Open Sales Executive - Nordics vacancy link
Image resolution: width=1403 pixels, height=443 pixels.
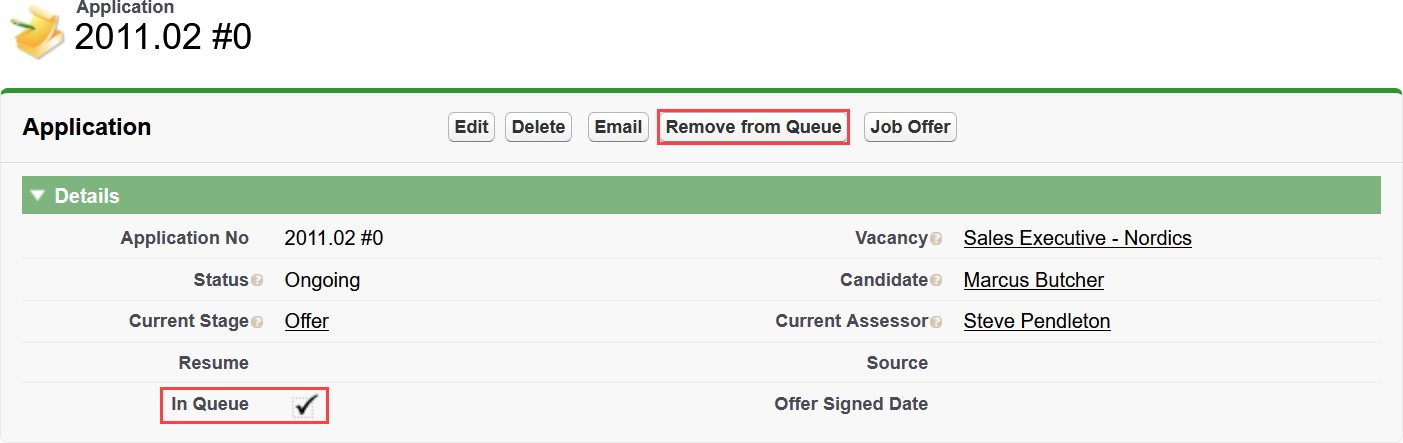tap(1077, 238)
